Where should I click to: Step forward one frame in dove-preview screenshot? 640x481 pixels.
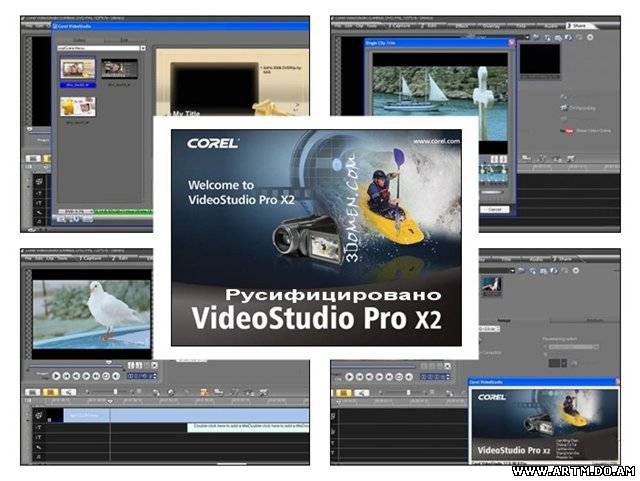pyautogui.click(x=86, y=376)
